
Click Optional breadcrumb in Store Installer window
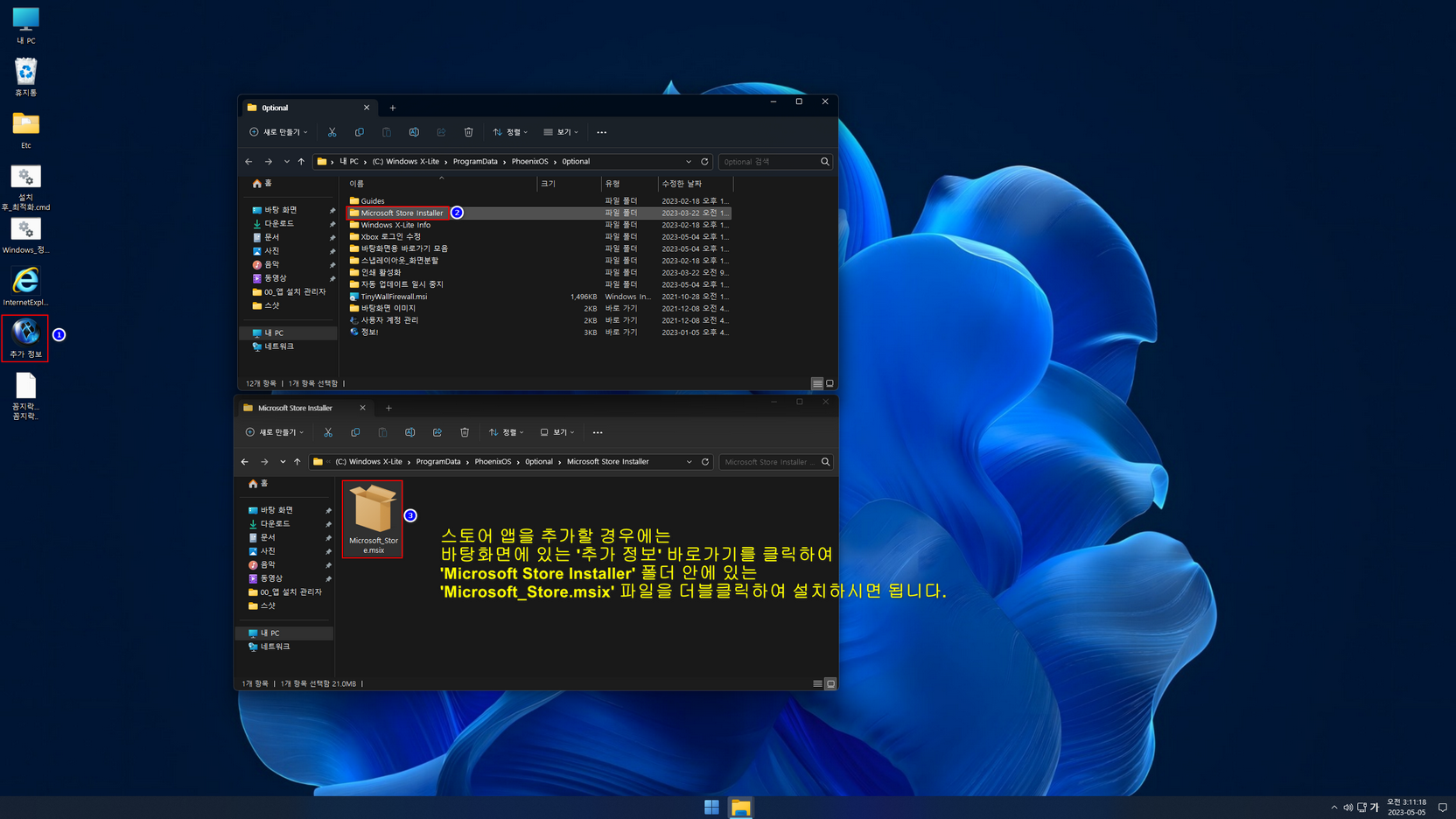[539, 462]
